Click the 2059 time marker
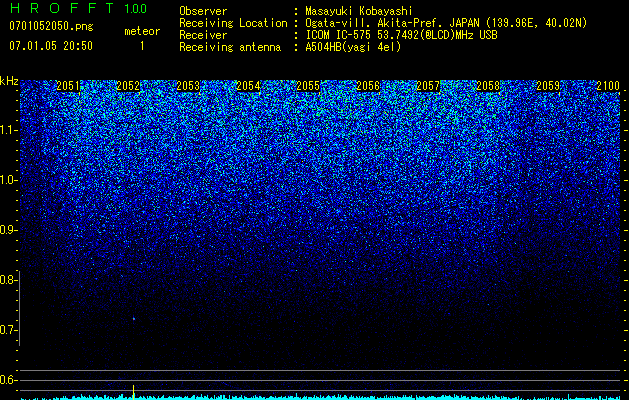629x400 pixels. (x=548, y=86)
